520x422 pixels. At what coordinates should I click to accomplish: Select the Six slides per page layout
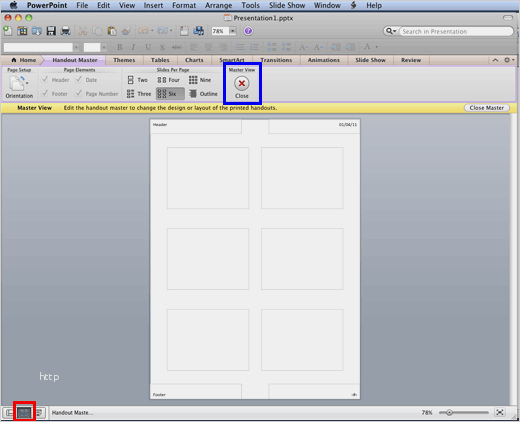pyautogui.click(x=170, y=94)
